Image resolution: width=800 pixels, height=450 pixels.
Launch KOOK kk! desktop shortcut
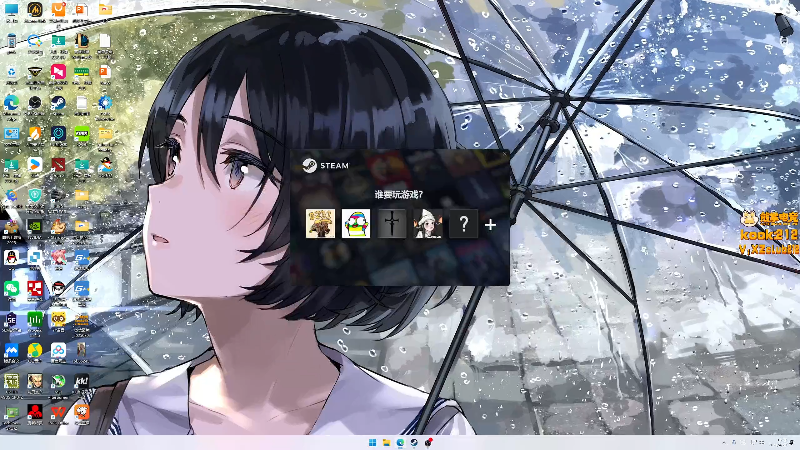tap(82, 381)
